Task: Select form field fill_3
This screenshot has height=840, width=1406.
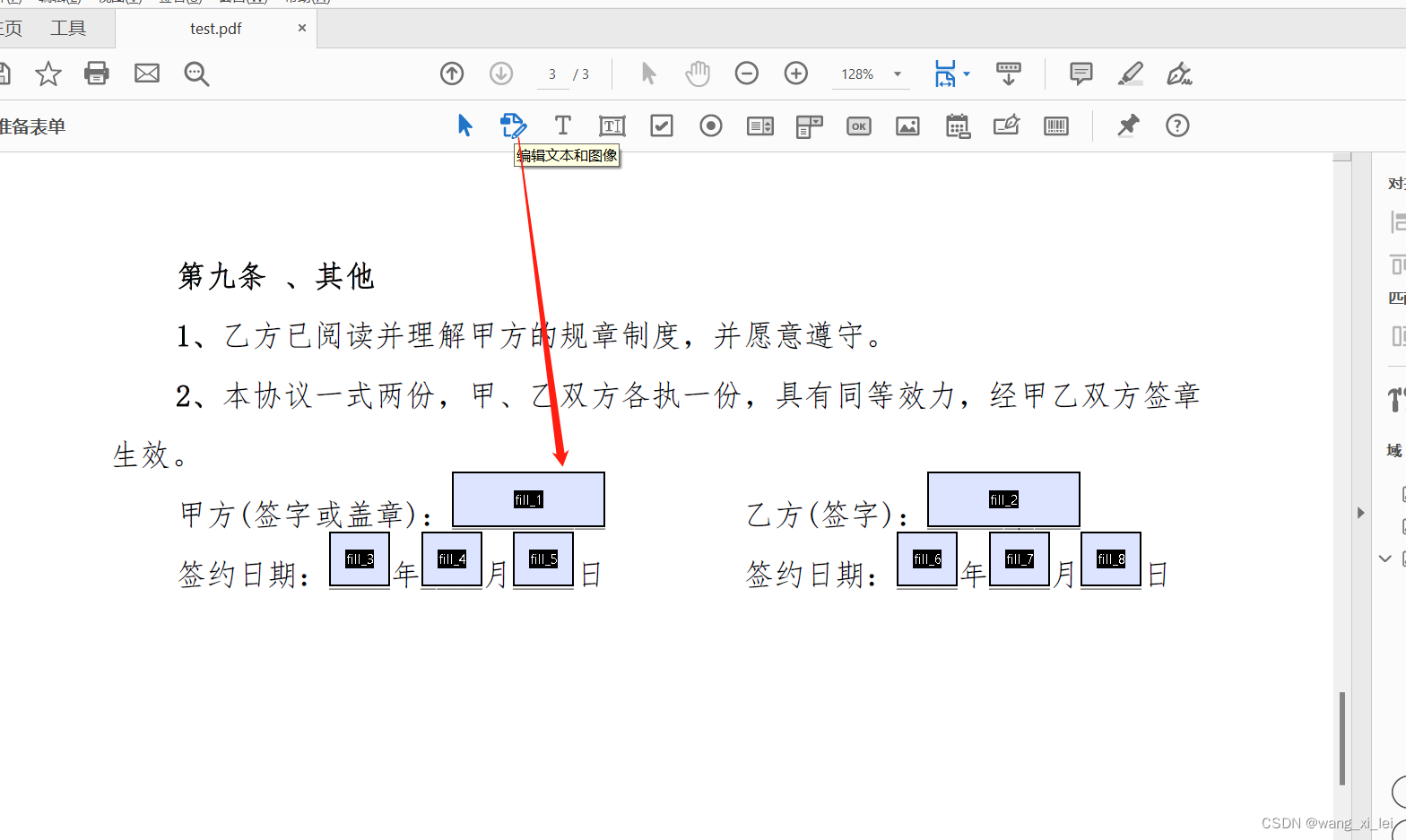Action: [360, 559]
